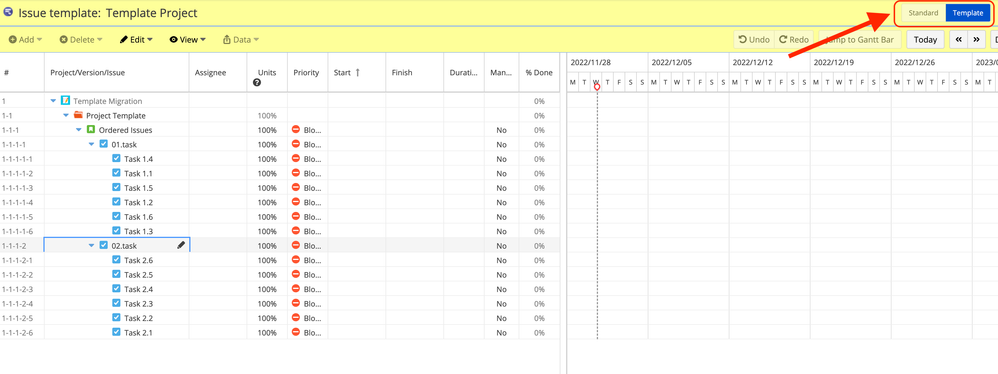
Task: Collapse the Project Template folder
Action: [66, 116]
